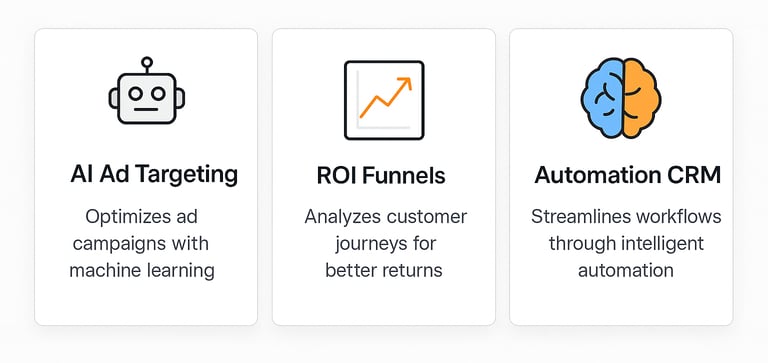Click the robot icon for AI Ad Targeting
Image resolution: width=768 pixels, height=363 pixels.
click(146, 91)
